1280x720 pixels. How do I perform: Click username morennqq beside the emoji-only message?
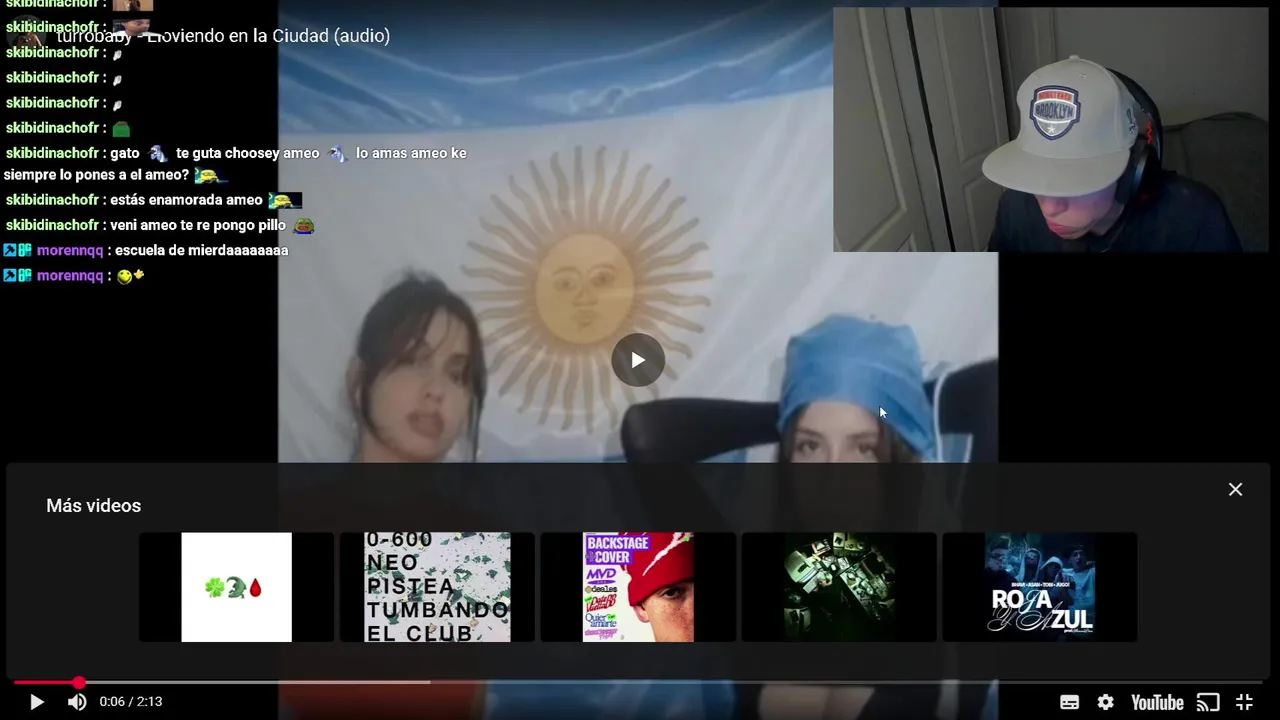70,276
